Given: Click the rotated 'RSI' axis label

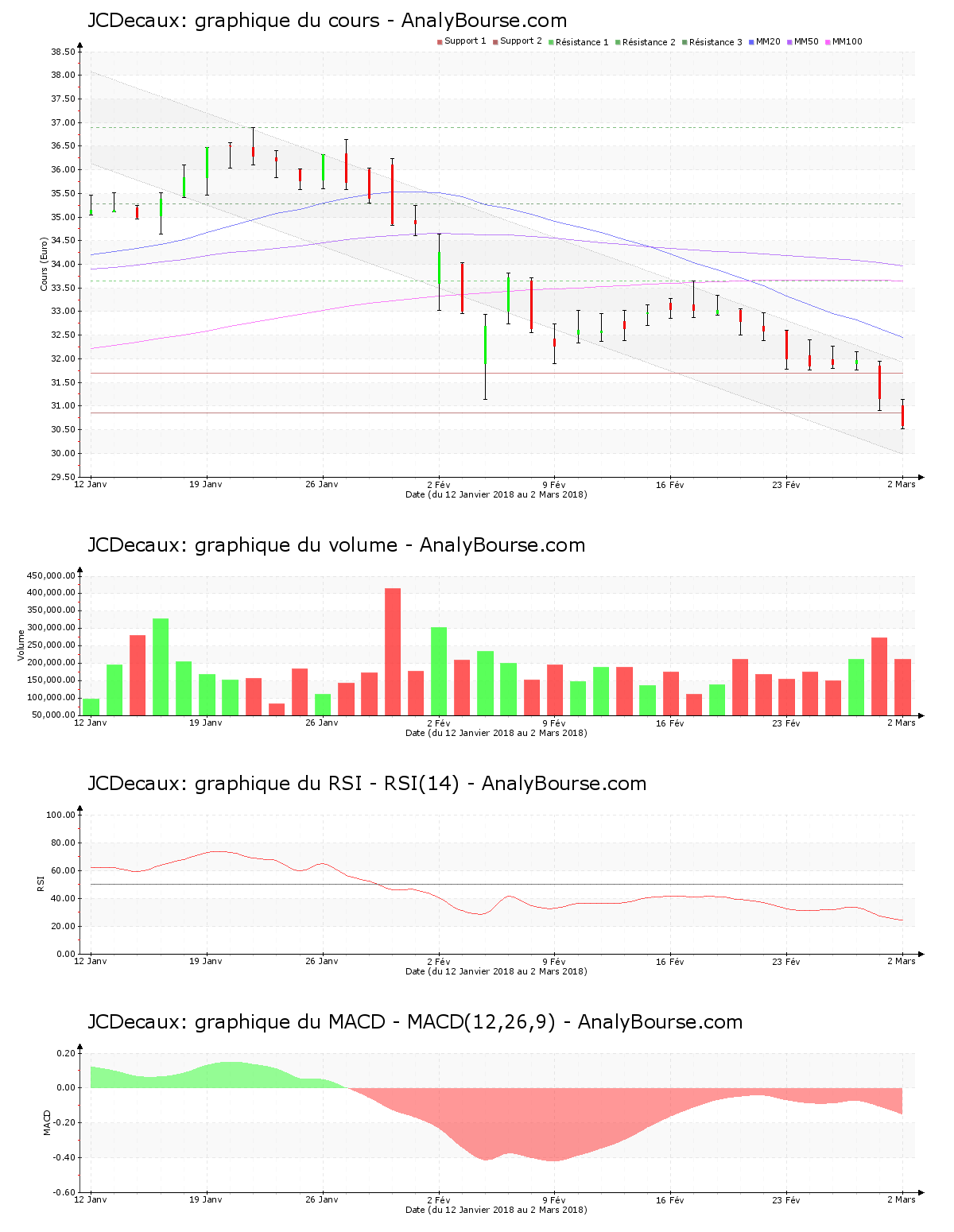Looking at the screenshot, I should pyautogui.click(x=41, y=884).
